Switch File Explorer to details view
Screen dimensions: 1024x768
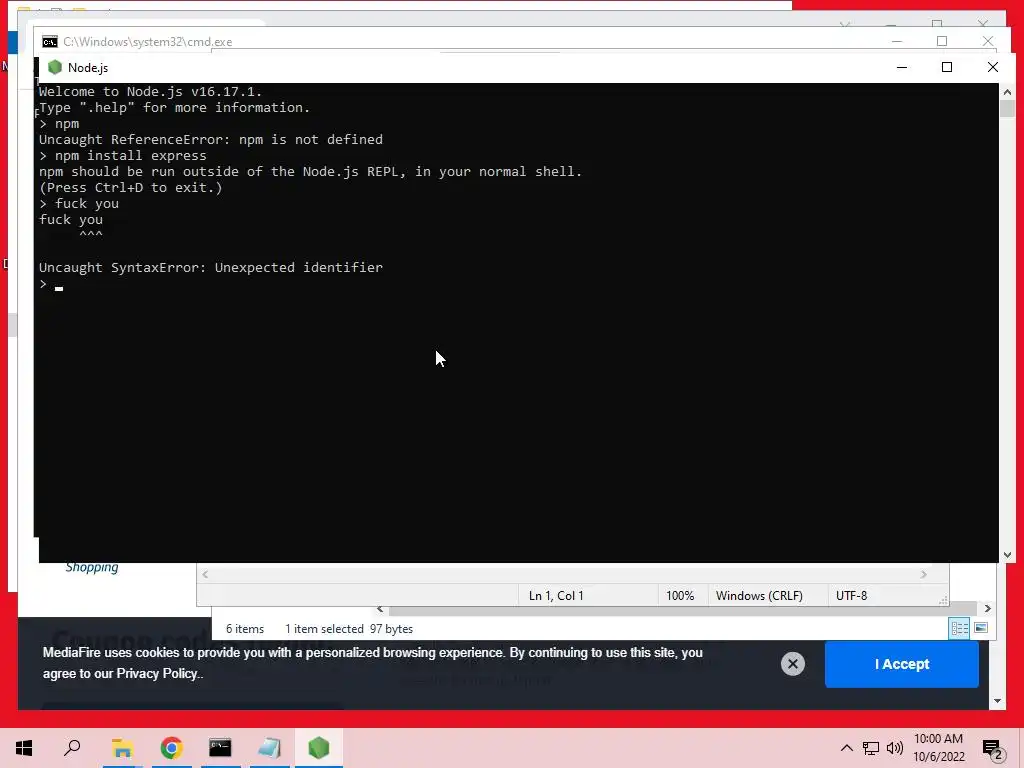[959, 628]
